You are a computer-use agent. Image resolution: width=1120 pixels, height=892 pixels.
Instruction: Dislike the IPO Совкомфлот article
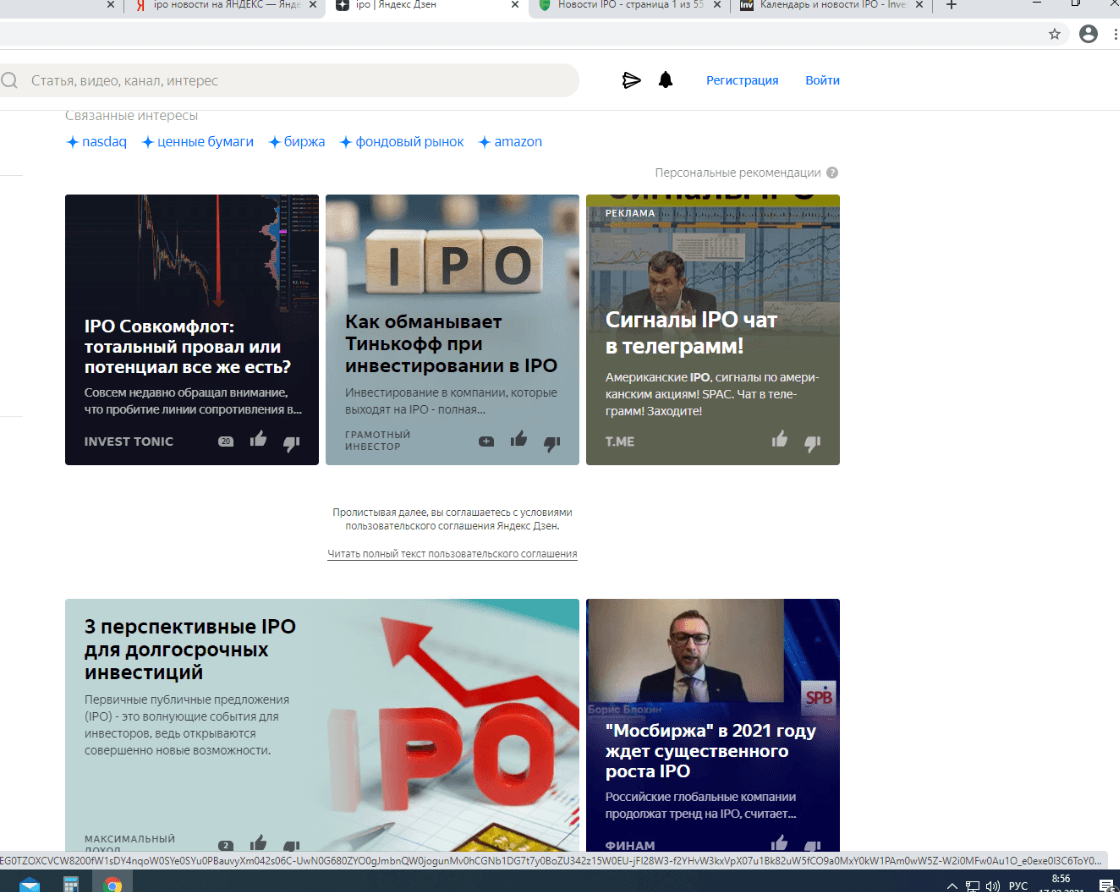pyautogui.click(x=291, y=443)
